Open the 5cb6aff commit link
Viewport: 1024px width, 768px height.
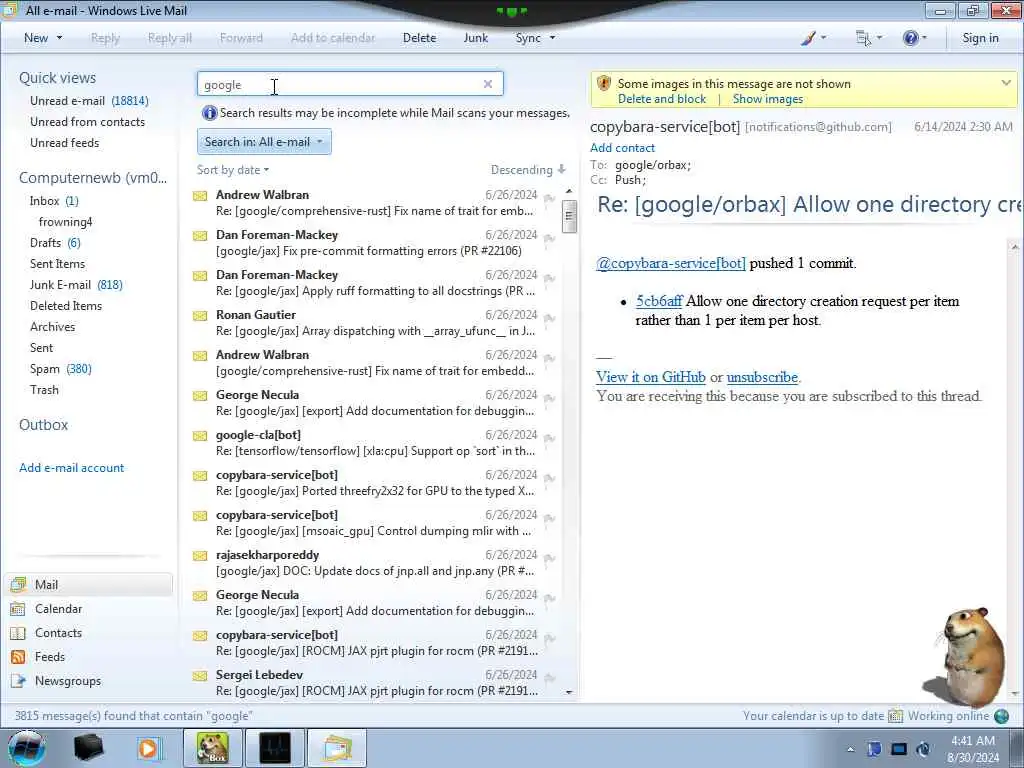(x=659, y=301)
